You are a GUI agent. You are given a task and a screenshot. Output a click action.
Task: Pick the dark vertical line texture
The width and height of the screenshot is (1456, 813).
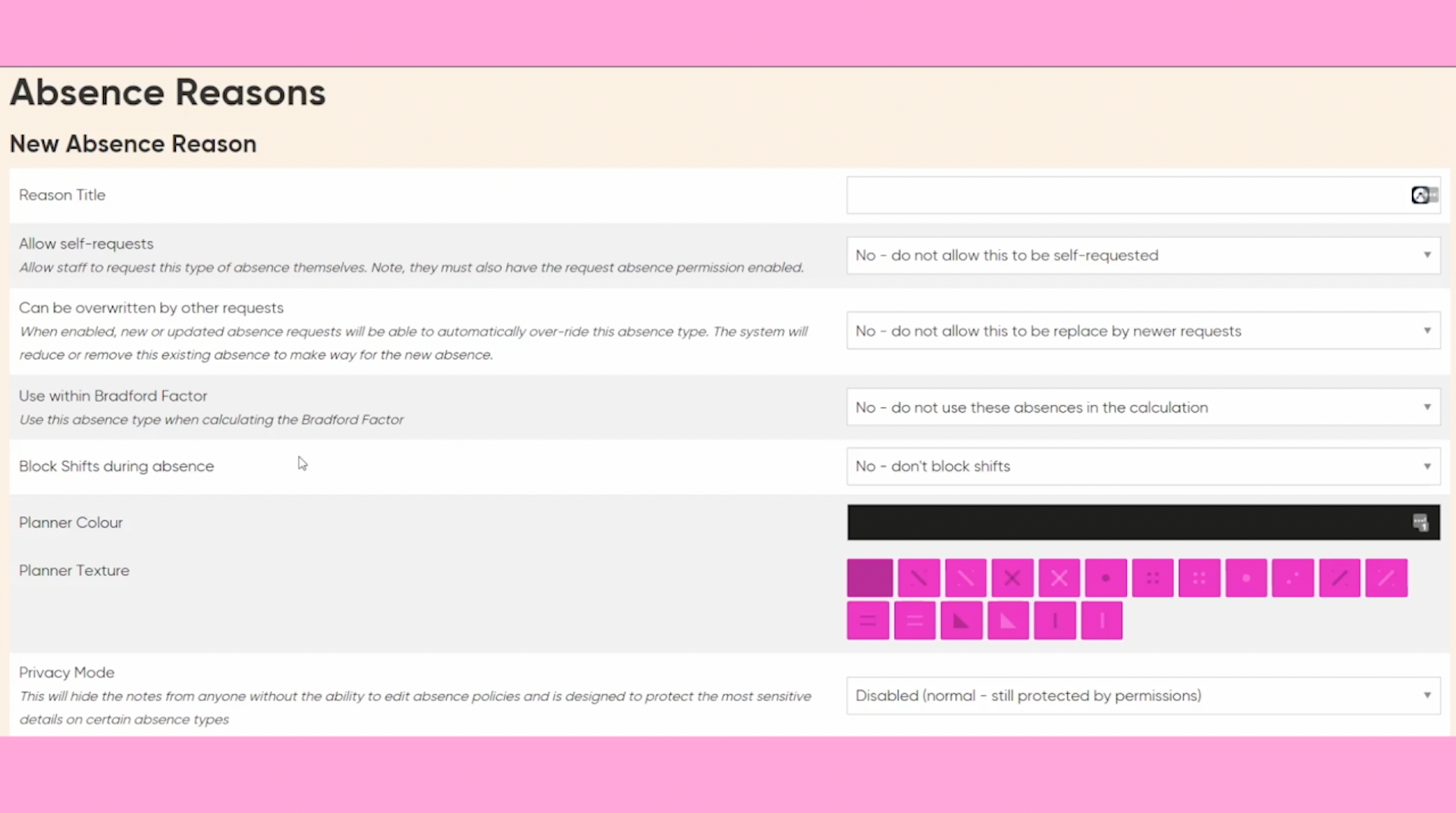tap(1055, 621)
